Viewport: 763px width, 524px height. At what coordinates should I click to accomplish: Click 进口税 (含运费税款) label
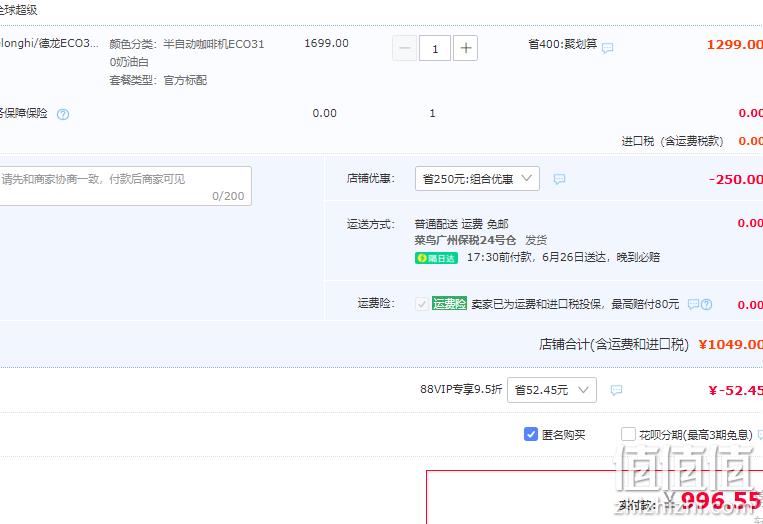point(672,141)
